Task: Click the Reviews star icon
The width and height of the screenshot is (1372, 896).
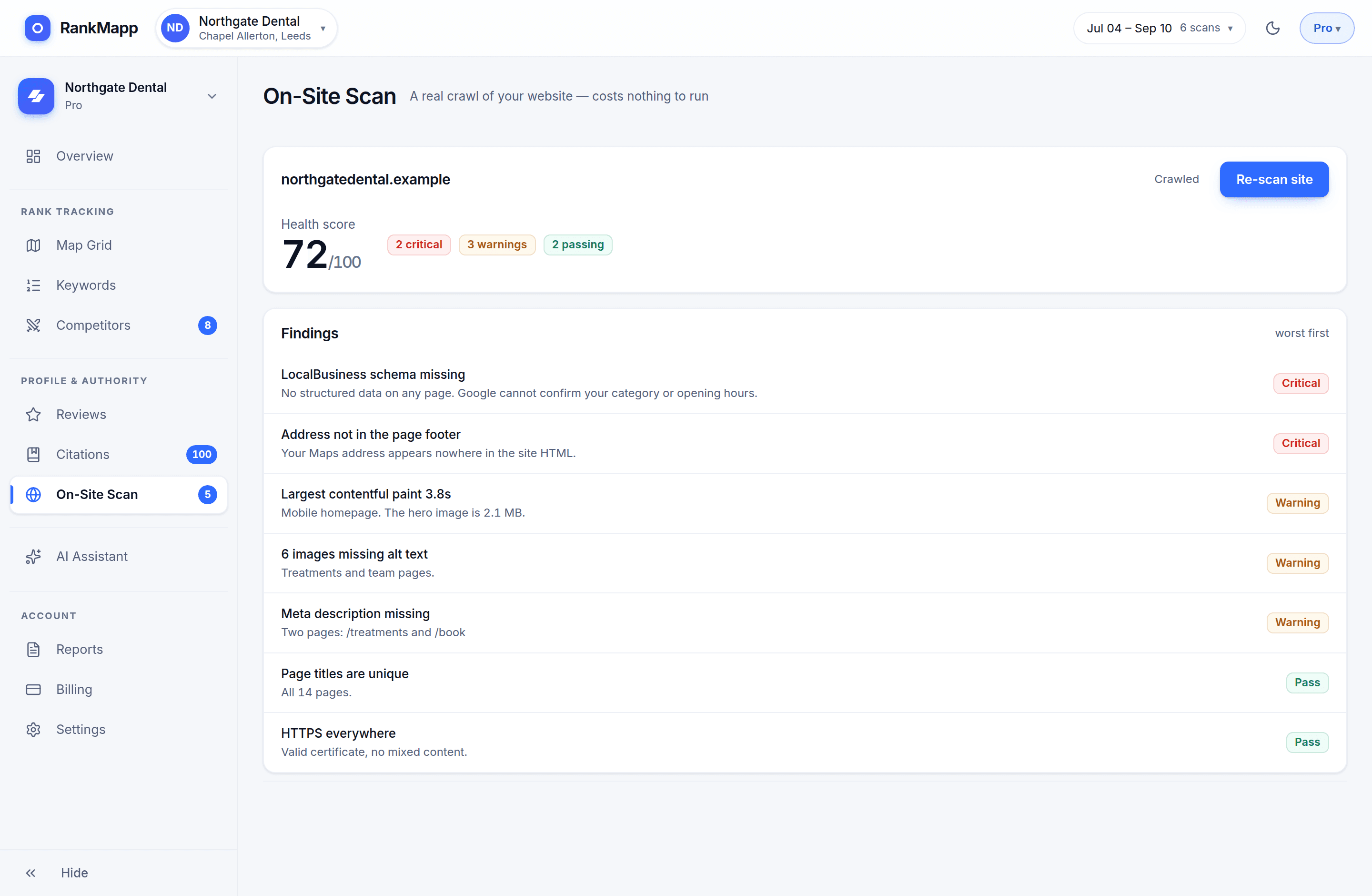Action: tap(33, 415)
